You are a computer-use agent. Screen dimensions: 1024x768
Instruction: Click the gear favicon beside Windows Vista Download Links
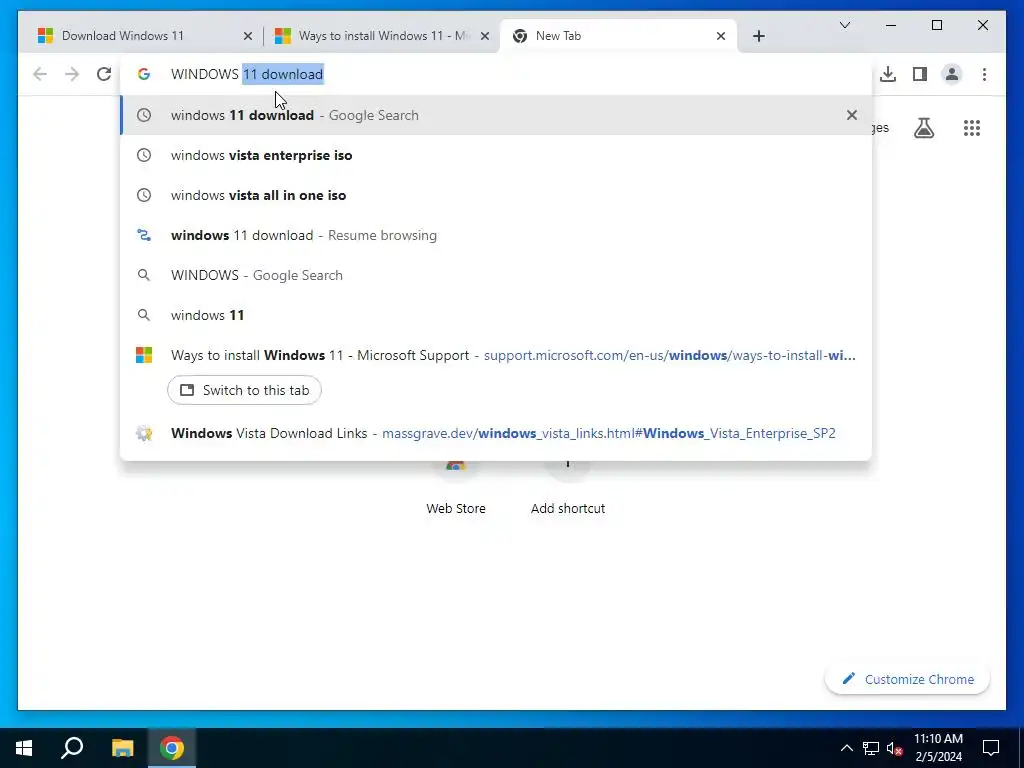(x=144, y=433)
